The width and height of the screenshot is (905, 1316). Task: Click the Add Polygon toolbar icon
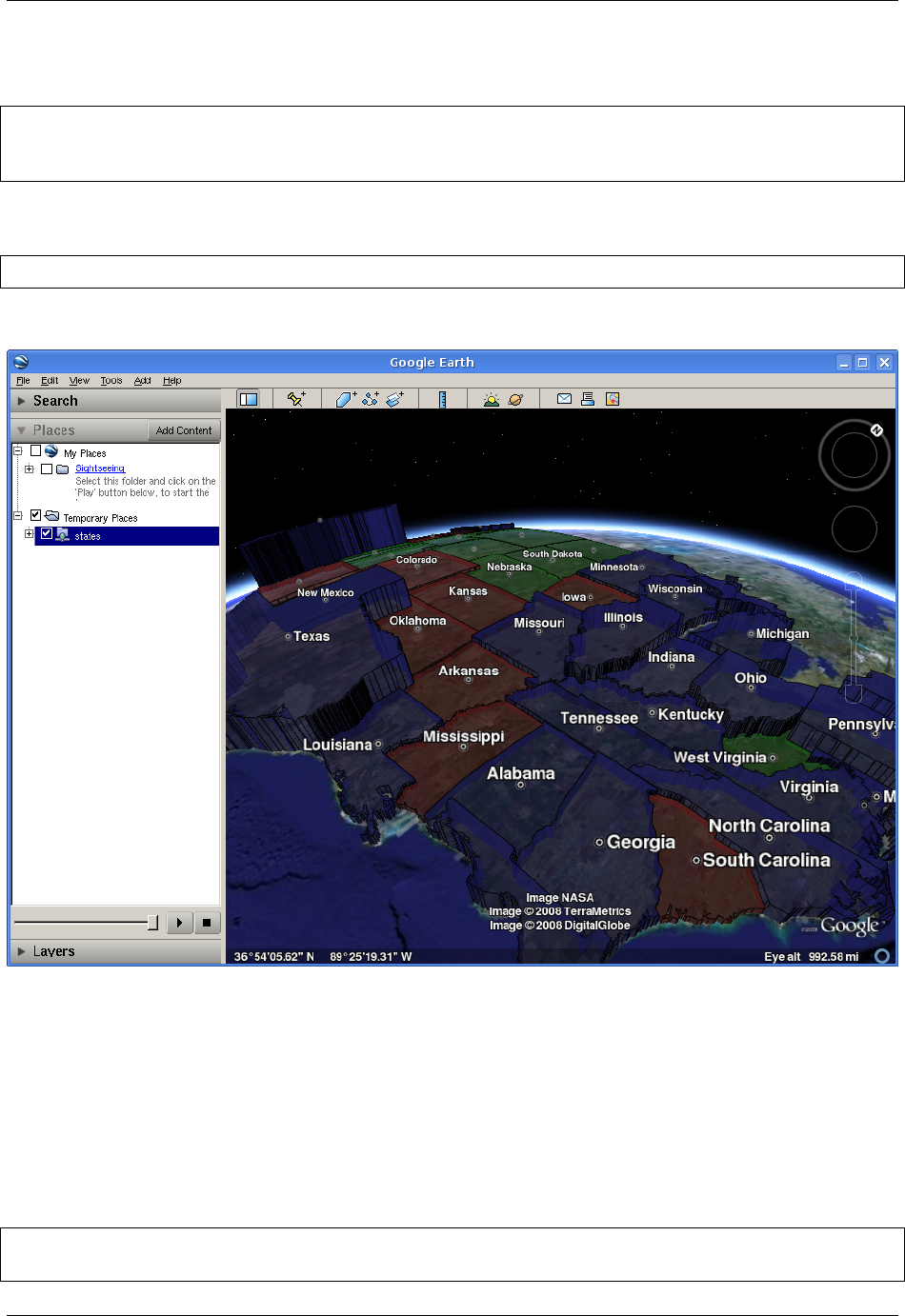pyautogui.click(x=346, y=399)
